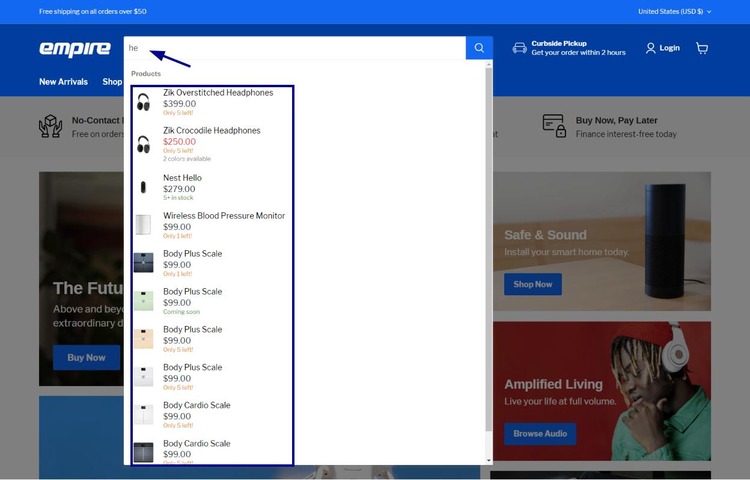Click the Curbside Pickup car icon
This screenshot has width=750, height=480.
(x=519, y=48)
